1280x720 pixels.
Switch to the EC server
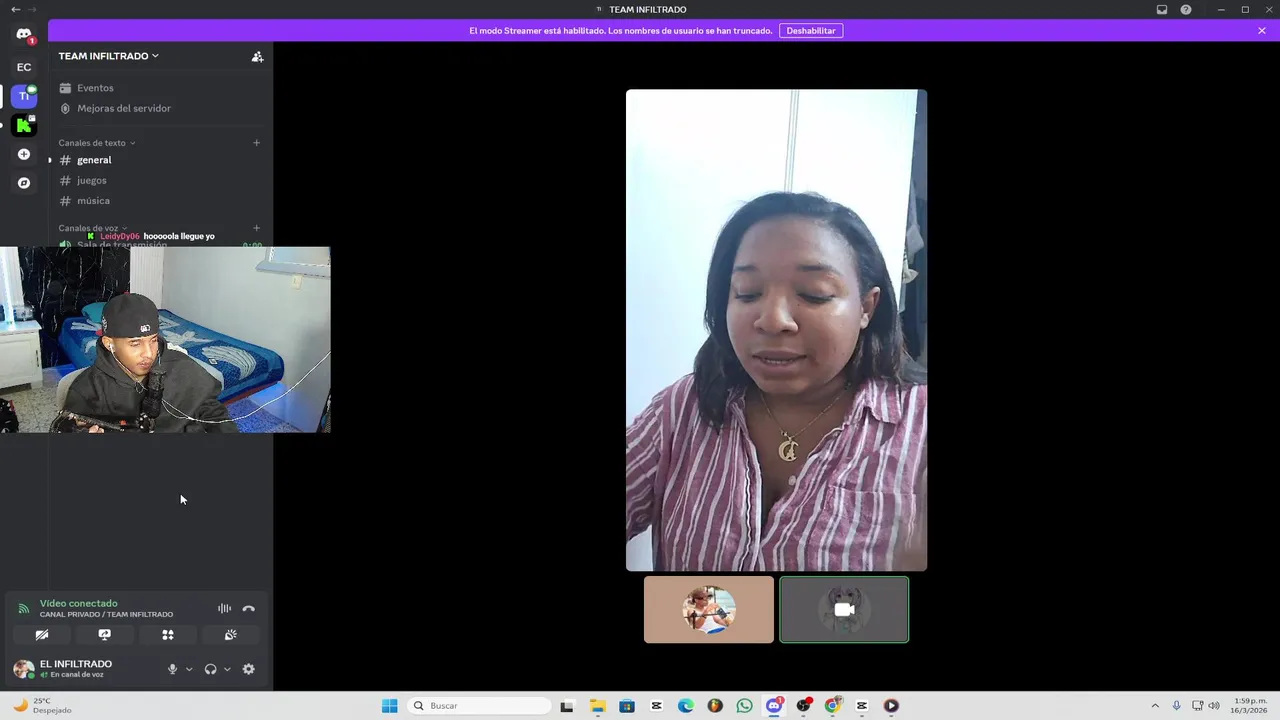[x=24, y=67]
